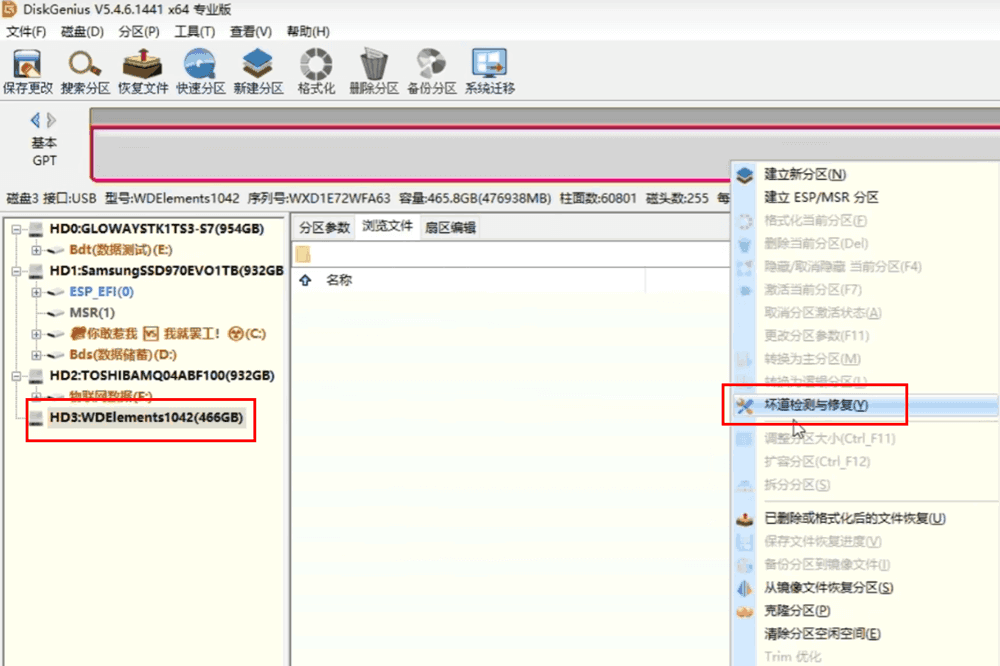Click the 快速分区 quick partition icon
Screen dimensions: 1000x666
click(201, 70)
